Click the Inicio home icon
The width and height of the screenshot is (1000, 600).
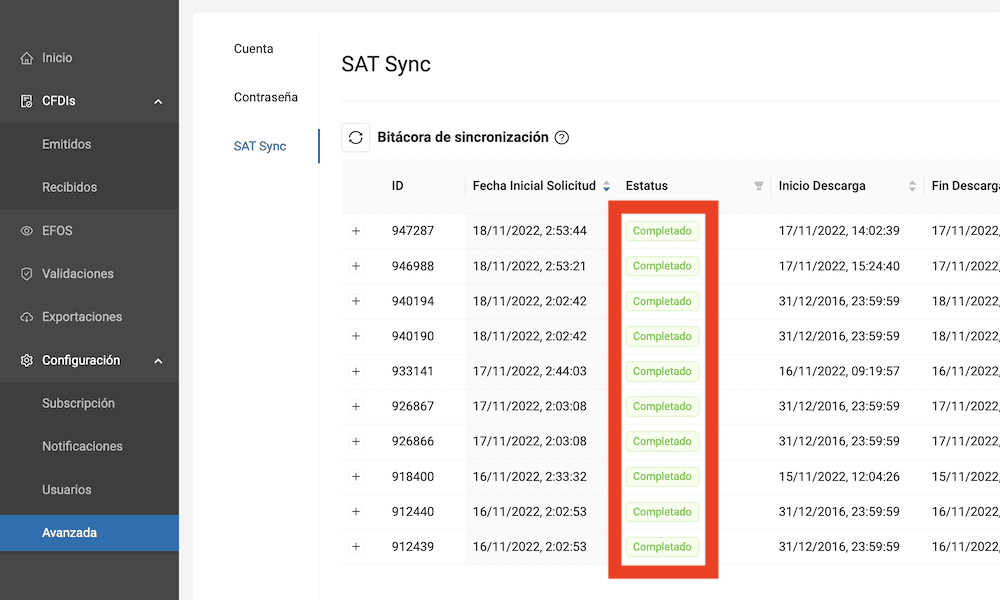[x=27, y=58]
